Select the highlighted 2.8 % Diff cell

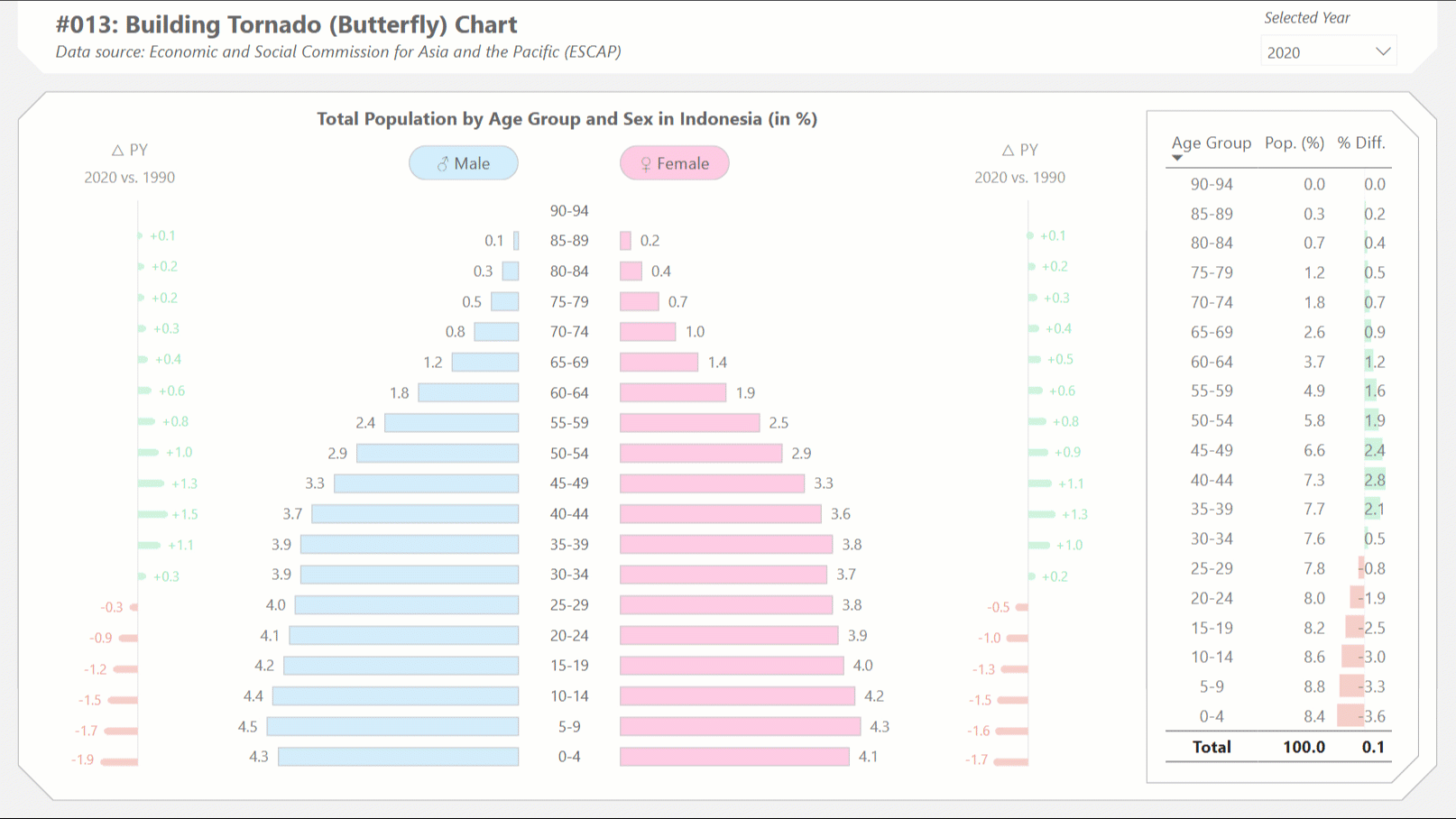click(1376, 479)
